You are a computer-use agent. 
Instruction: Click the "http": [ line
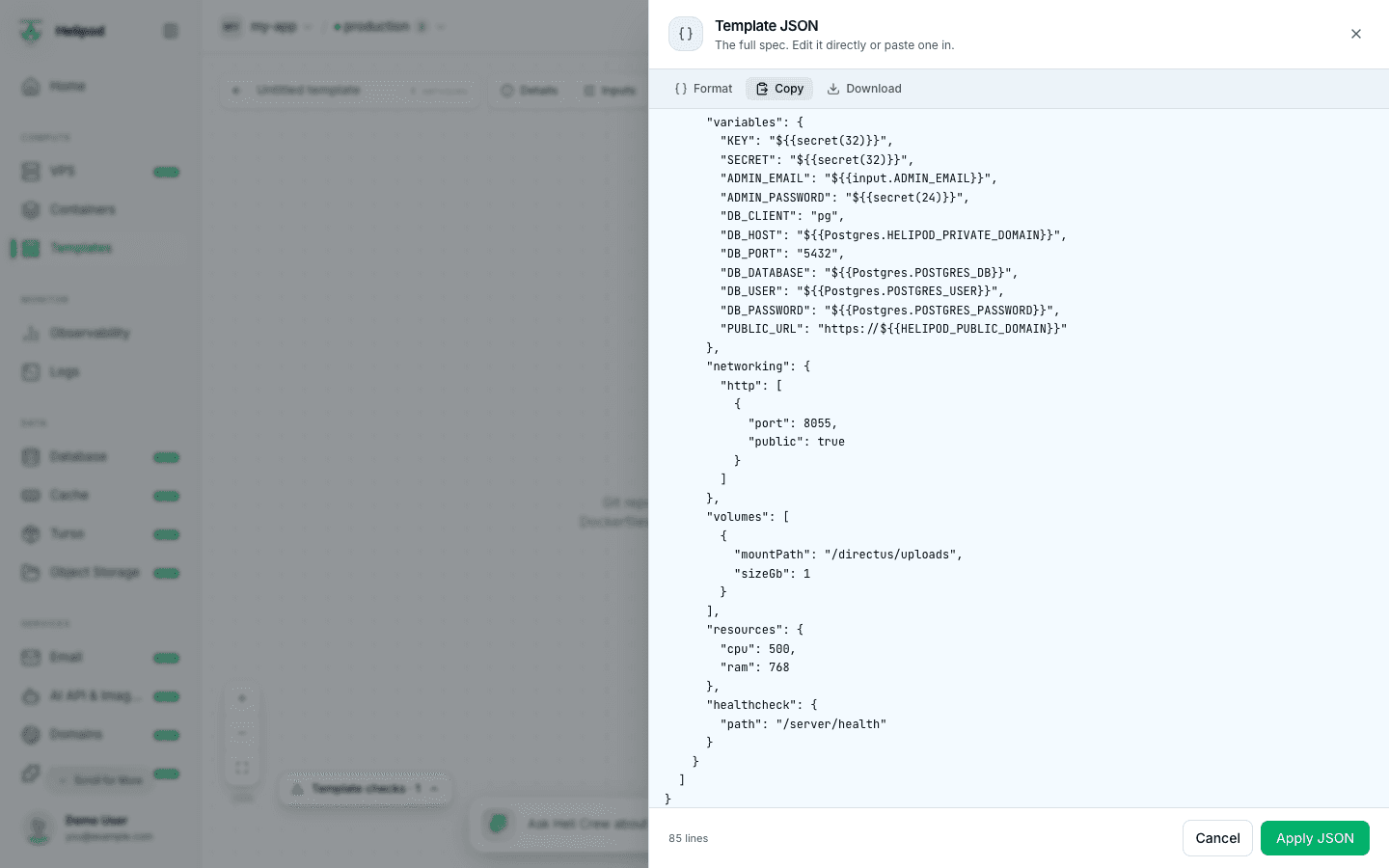[751, 386]
